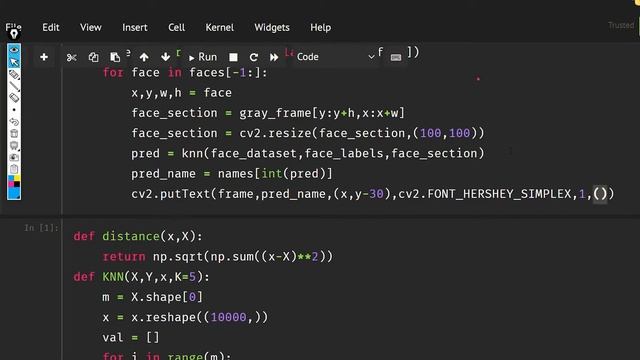
Task: Open the command palette keyboard icon
Action: tap(396, 58)
